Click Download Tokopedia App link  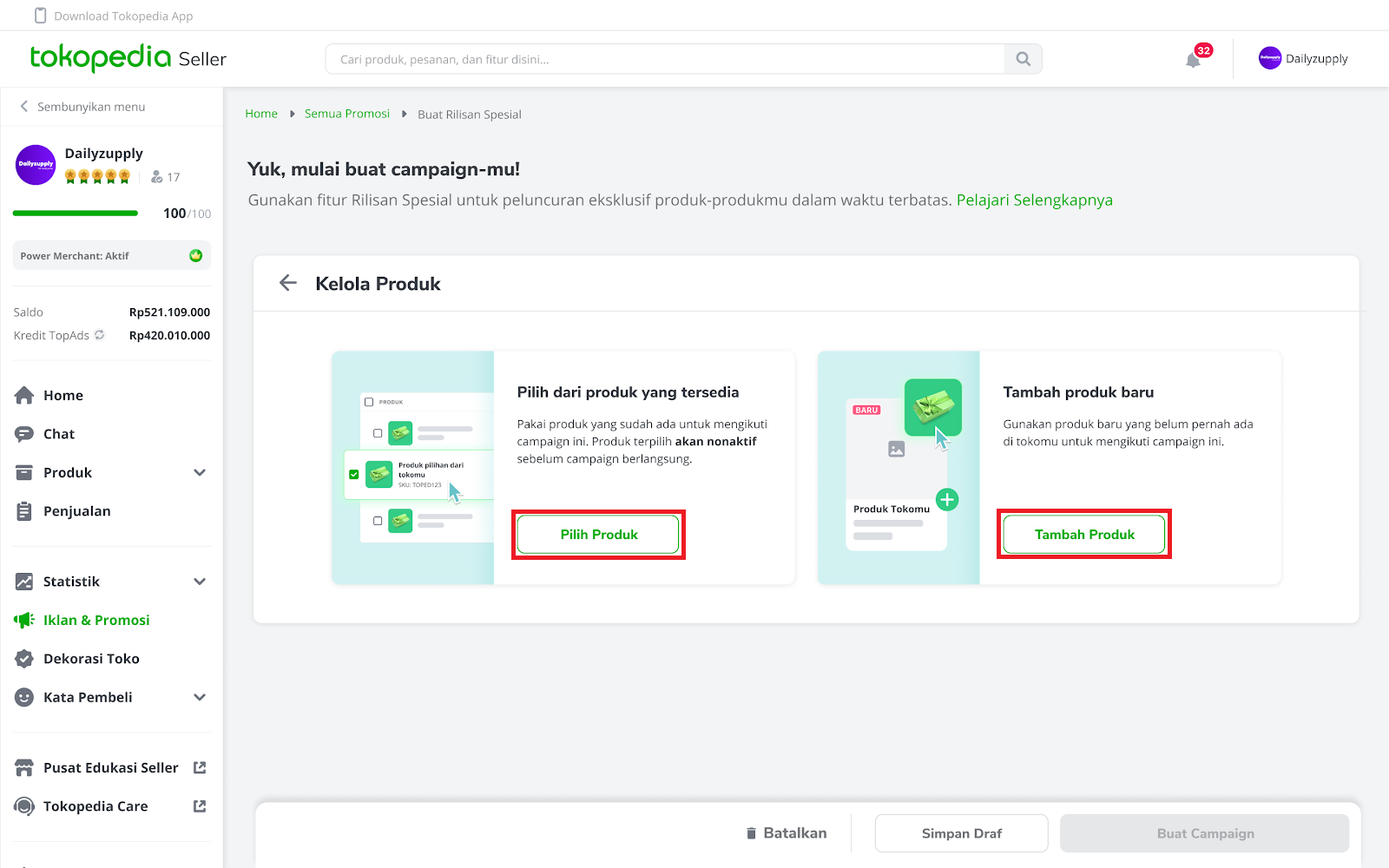point(123,16)
